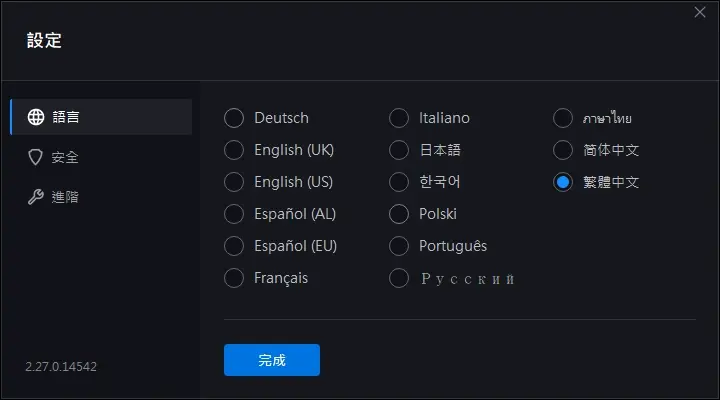The width and height of the screenshot is (720, 400).
Task: Click the wrench icon for 進階 settings
Action: pos(36,197)
